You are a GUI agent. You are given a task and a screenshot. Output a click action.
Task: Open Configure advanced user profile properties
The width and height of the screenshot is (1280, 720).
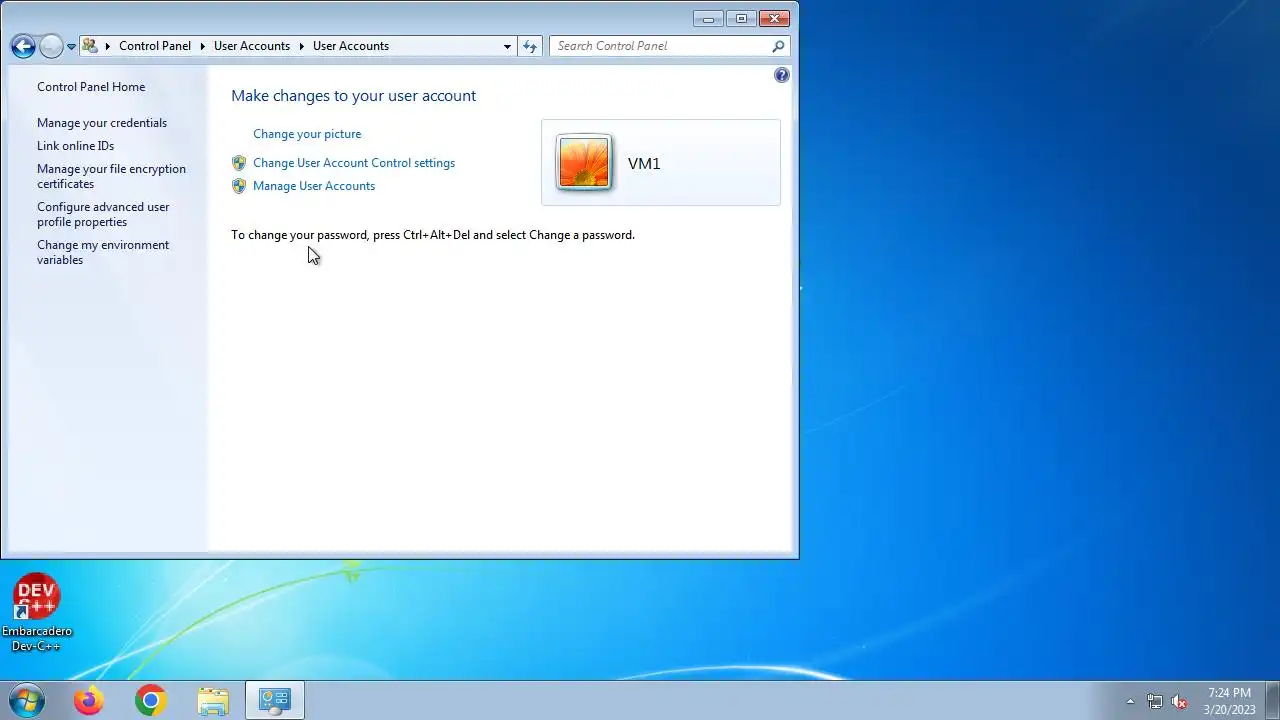pos(103,214)
